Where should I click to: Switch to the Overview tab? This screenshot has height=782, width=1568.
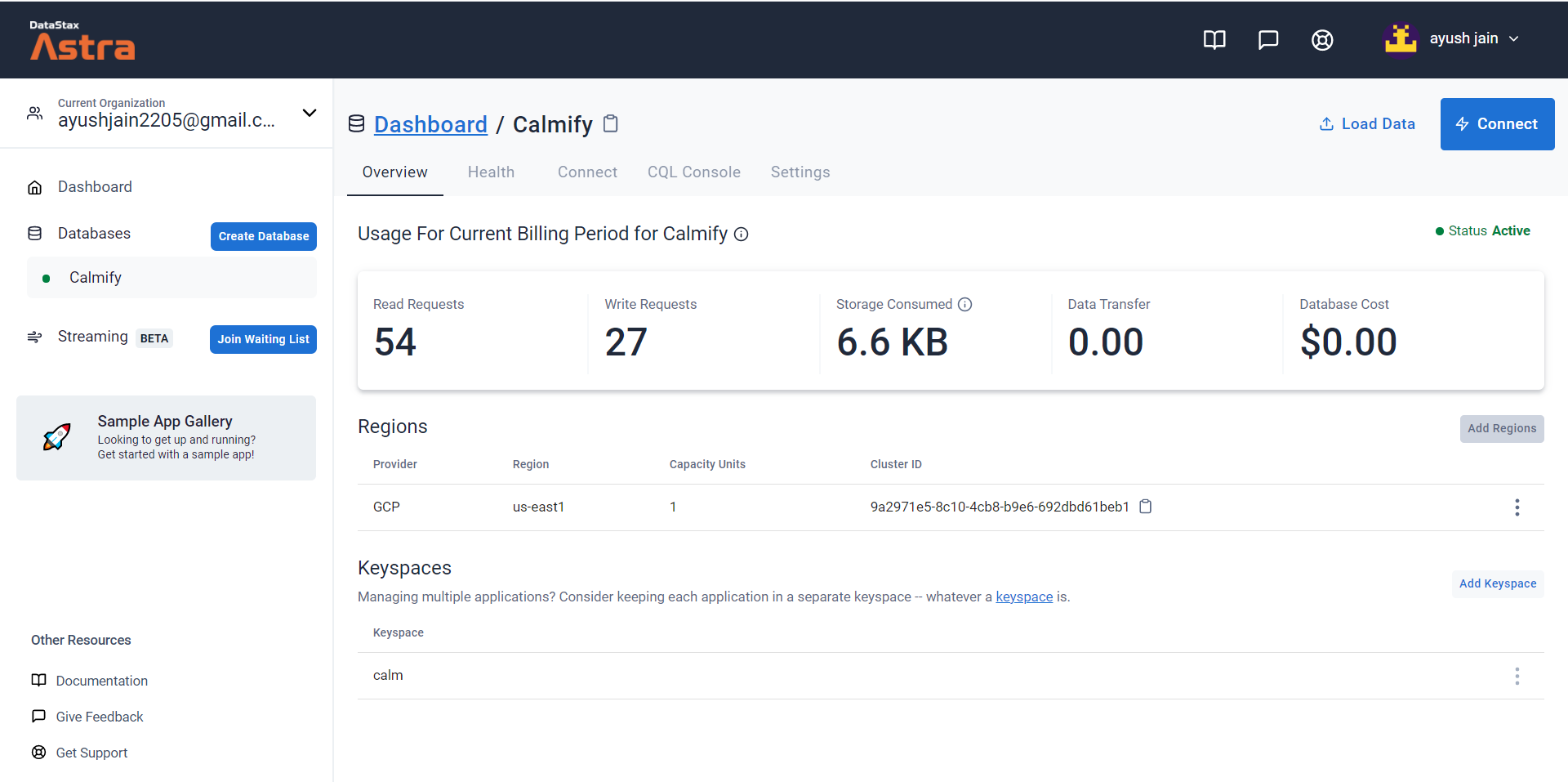395,172
